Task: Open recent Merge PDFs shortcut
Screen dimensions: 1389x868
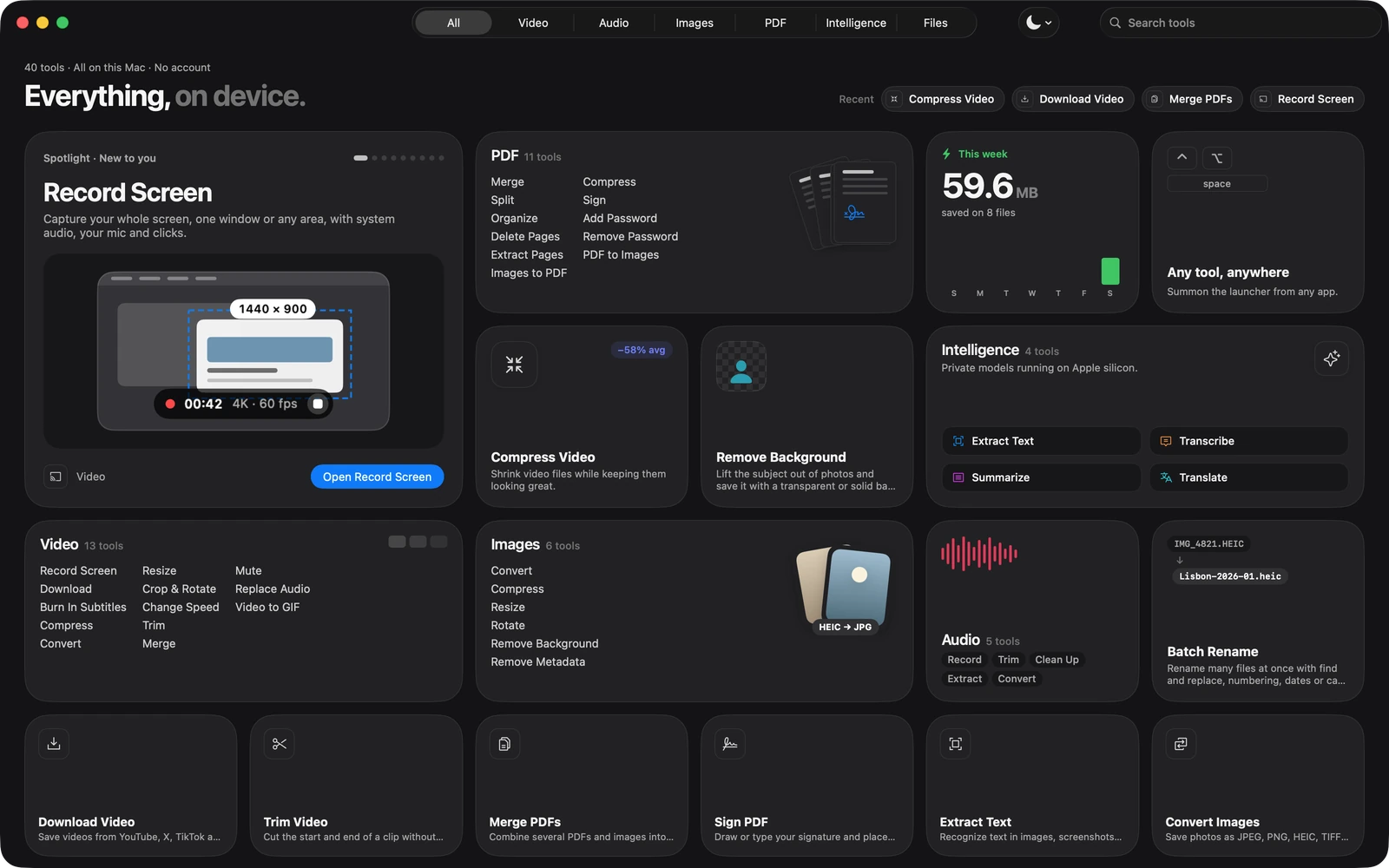Action: (x=1193, y=99)
